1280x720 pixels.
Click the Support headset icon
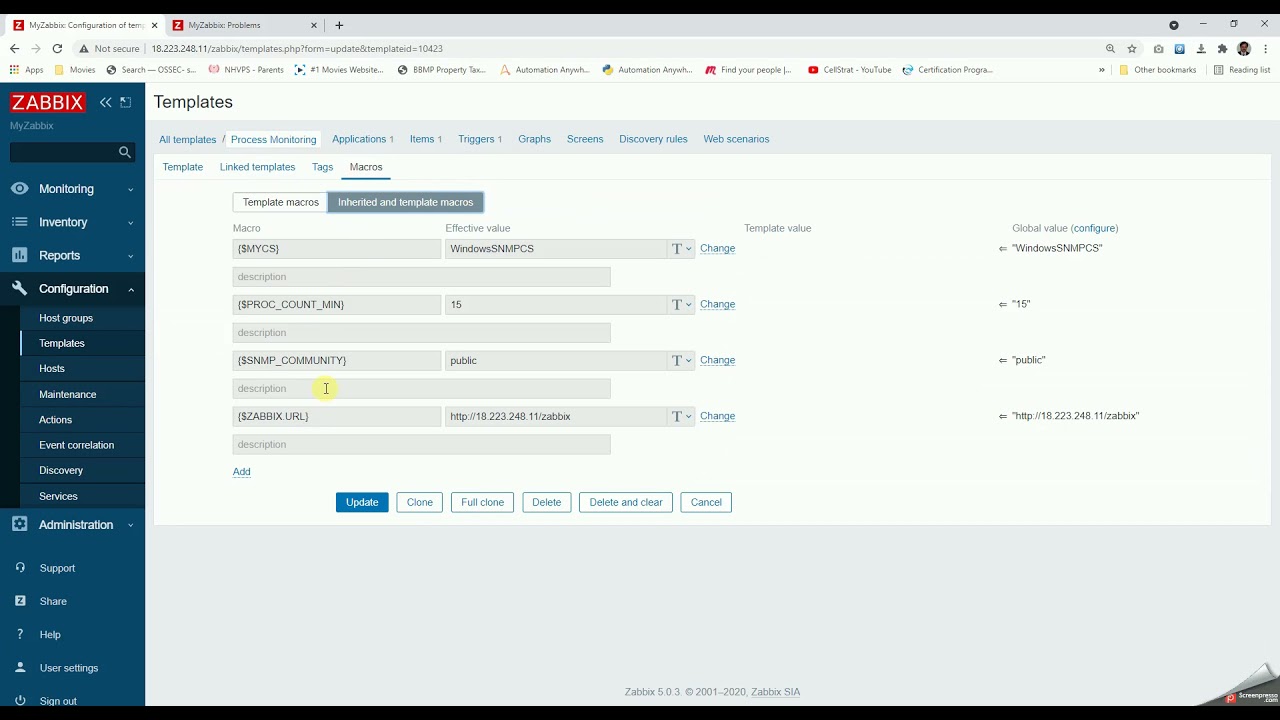pos(20,568)
